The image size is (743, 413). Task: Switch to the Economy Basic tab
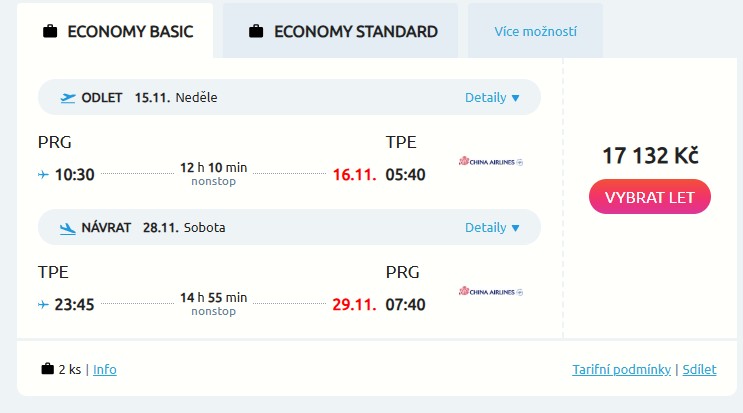coord(113,31)
